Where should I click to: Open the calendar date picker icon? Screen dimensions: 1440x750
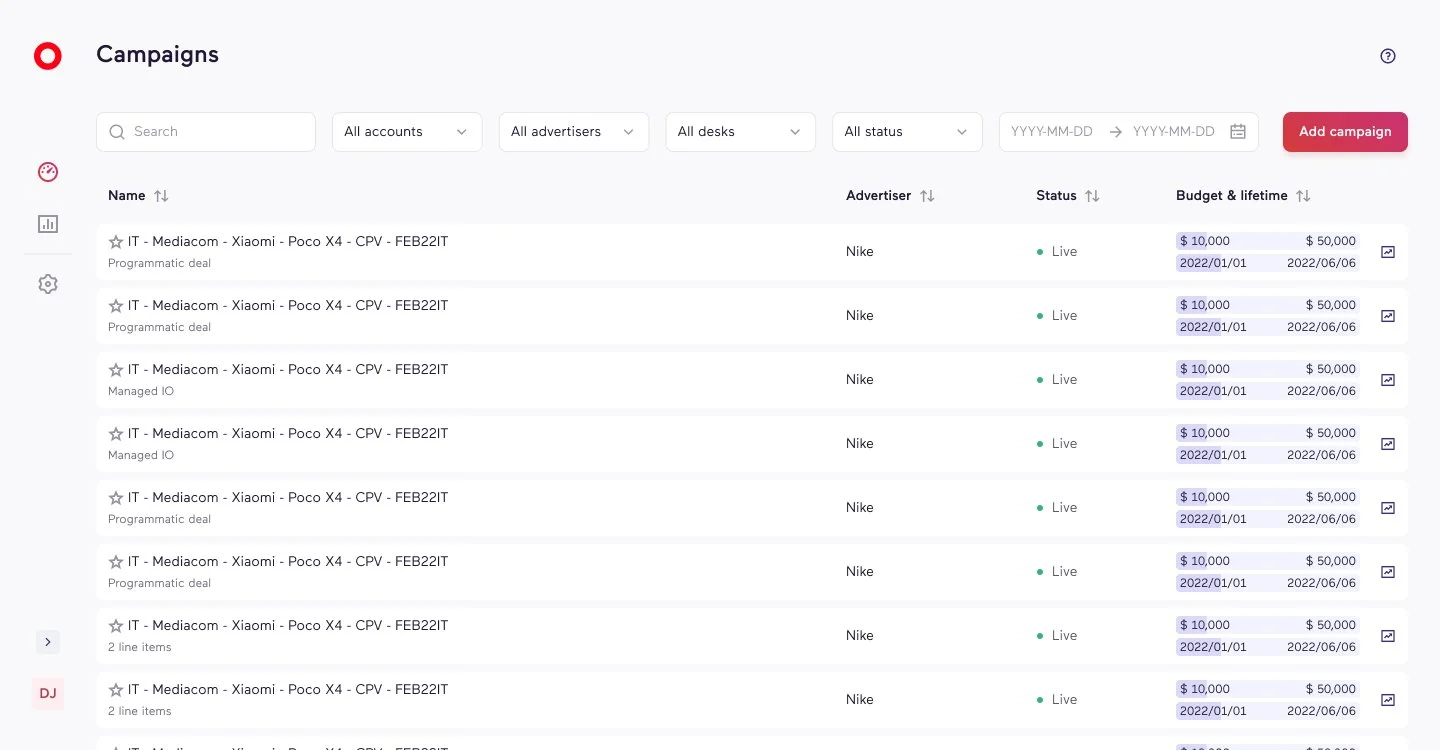(1238, 132)
